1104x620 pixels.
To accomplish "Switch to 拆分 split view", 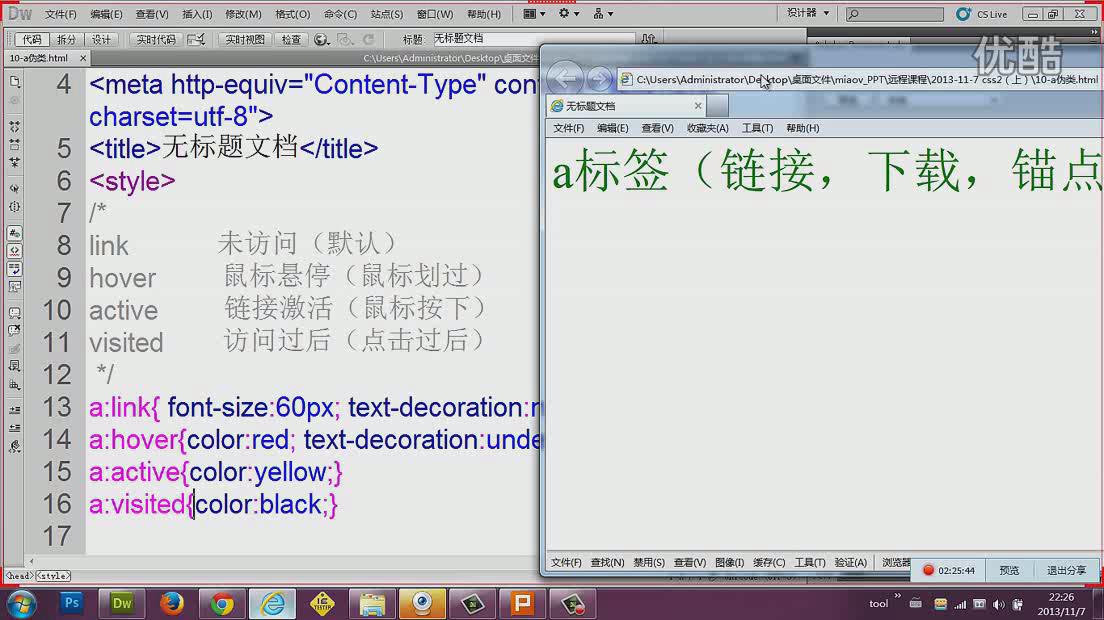I will click(66, 39).
